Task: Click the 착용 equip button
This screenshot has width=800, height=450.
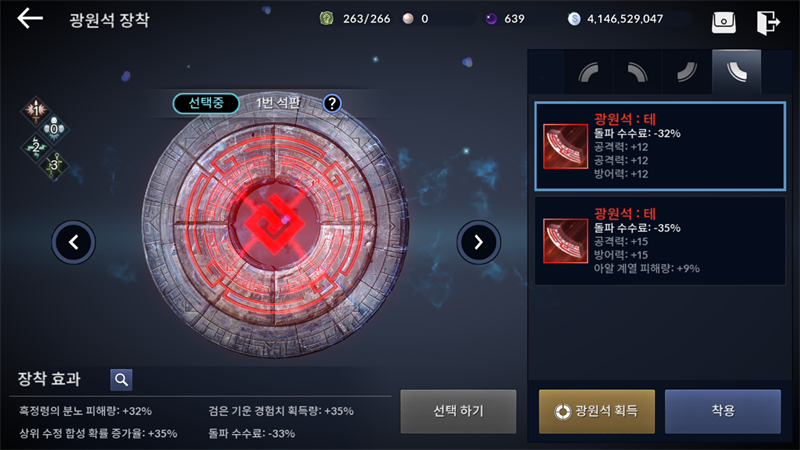Action: tap(723, 411)
